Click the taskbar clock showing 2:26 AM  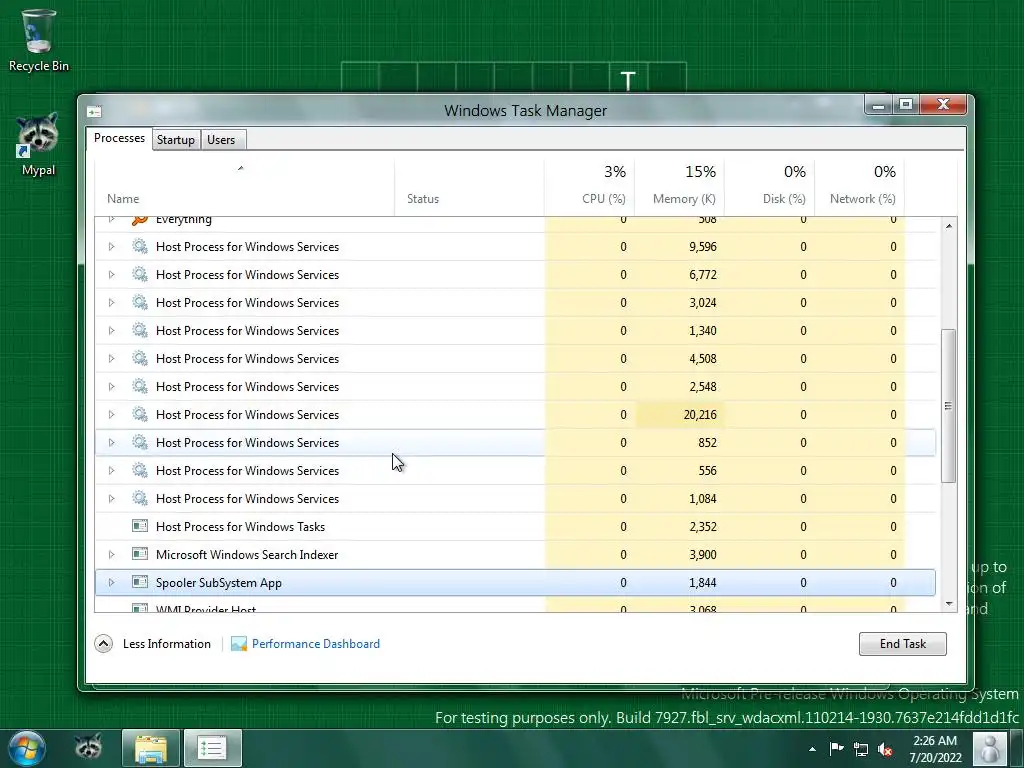coord(935,749)
